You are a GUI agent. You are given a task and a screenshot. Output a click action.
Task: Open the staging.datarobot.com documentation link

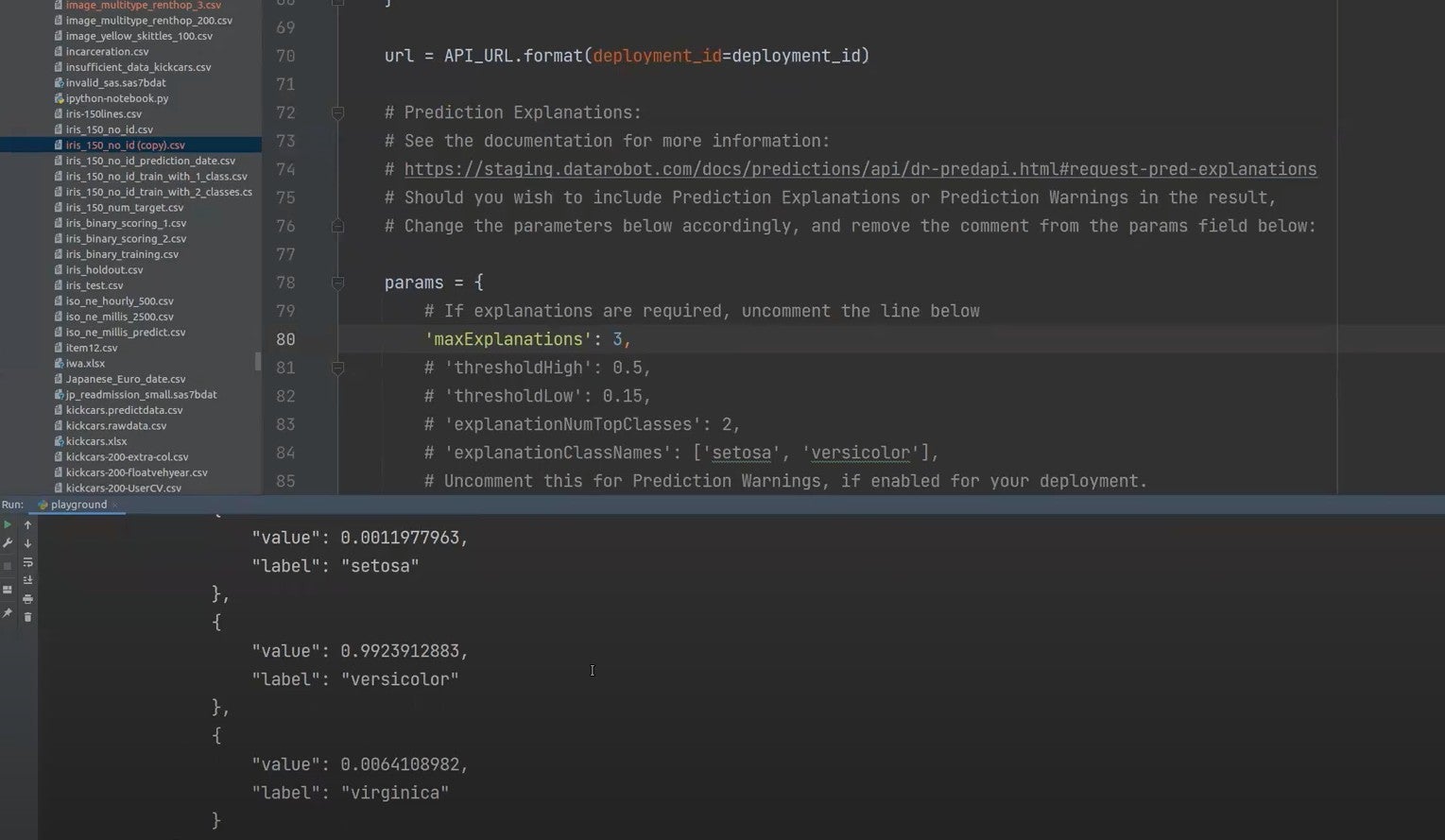[860, 169]
